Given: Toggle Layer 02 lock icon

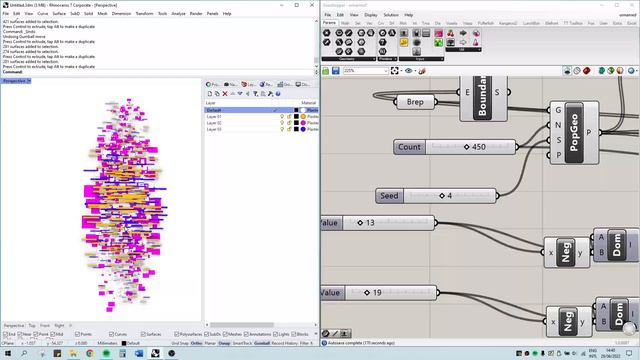Looking at the screenshot, I should coord(289,123).
